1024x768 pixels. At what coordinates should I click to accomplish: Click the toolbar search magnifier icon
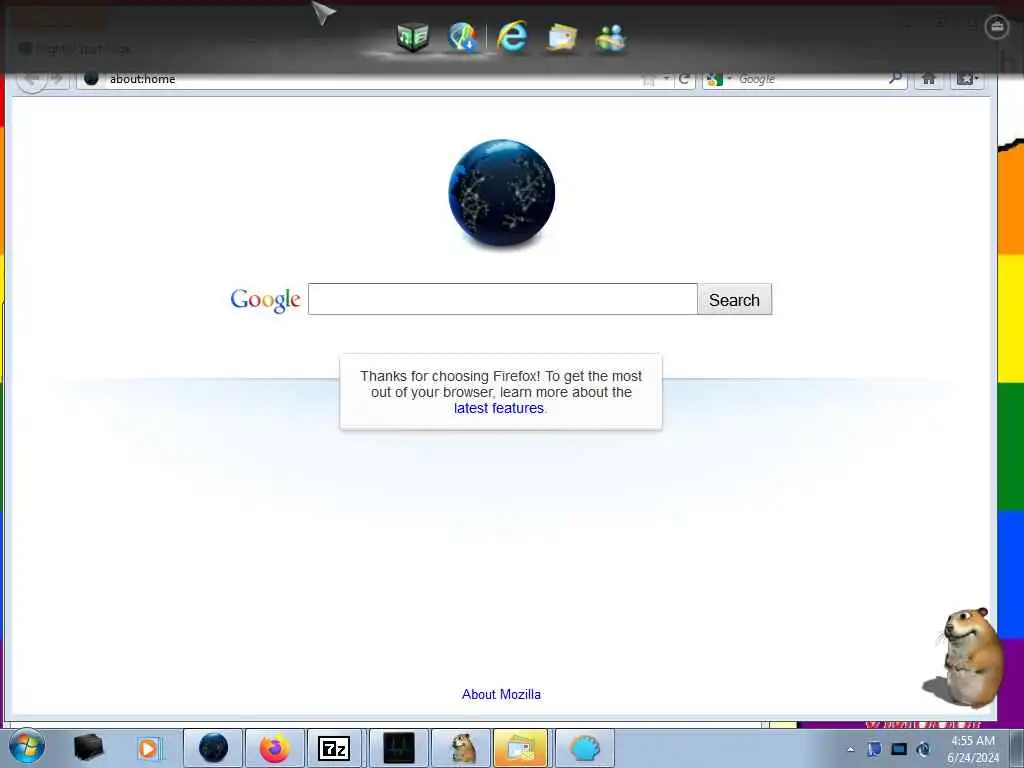point(895,79)
